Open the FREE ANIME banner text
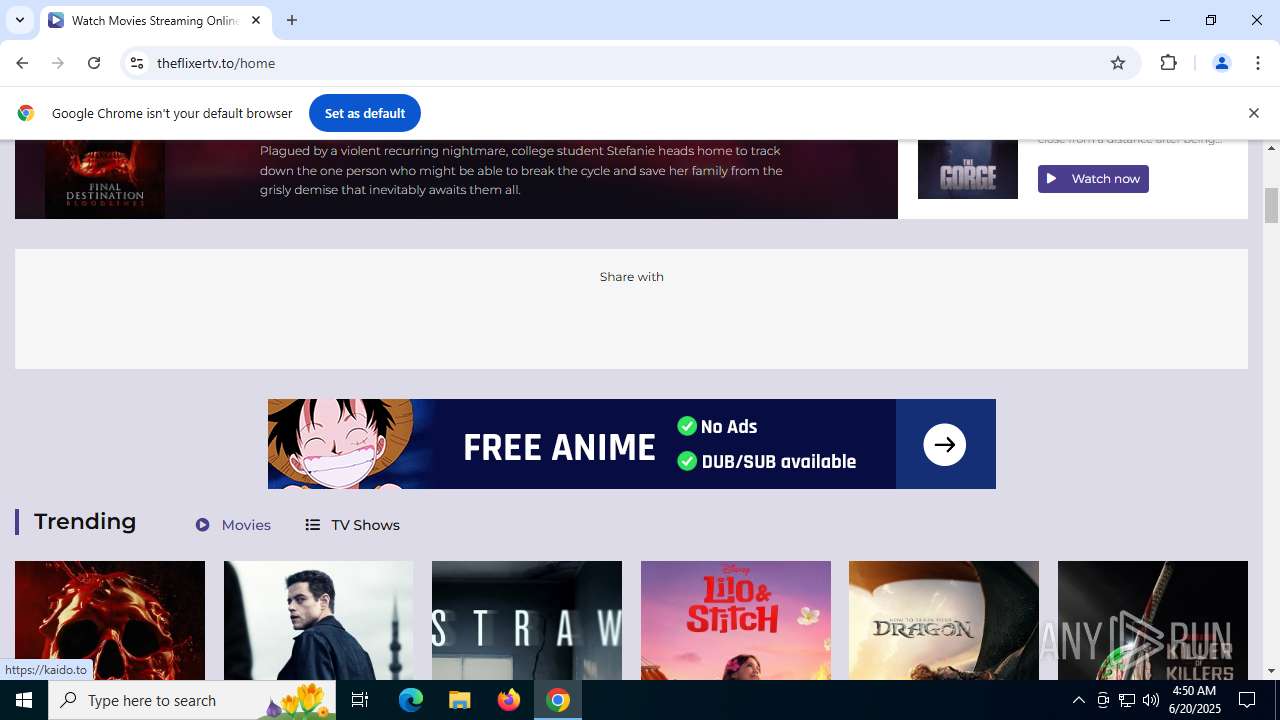The image size is (1280, 720). [559, 447]
